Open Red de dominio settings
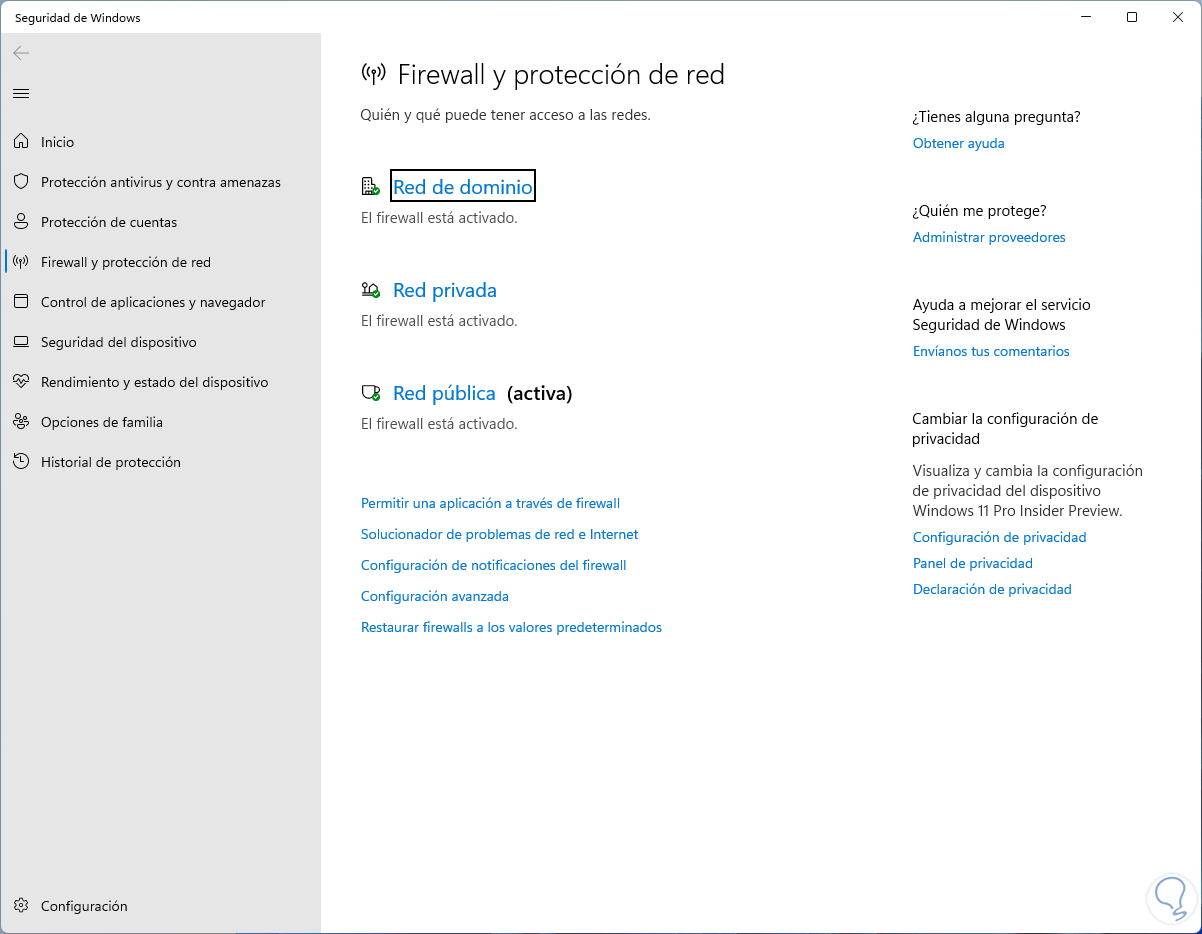This screenshot has width=1202, height=934. [462, 187]
